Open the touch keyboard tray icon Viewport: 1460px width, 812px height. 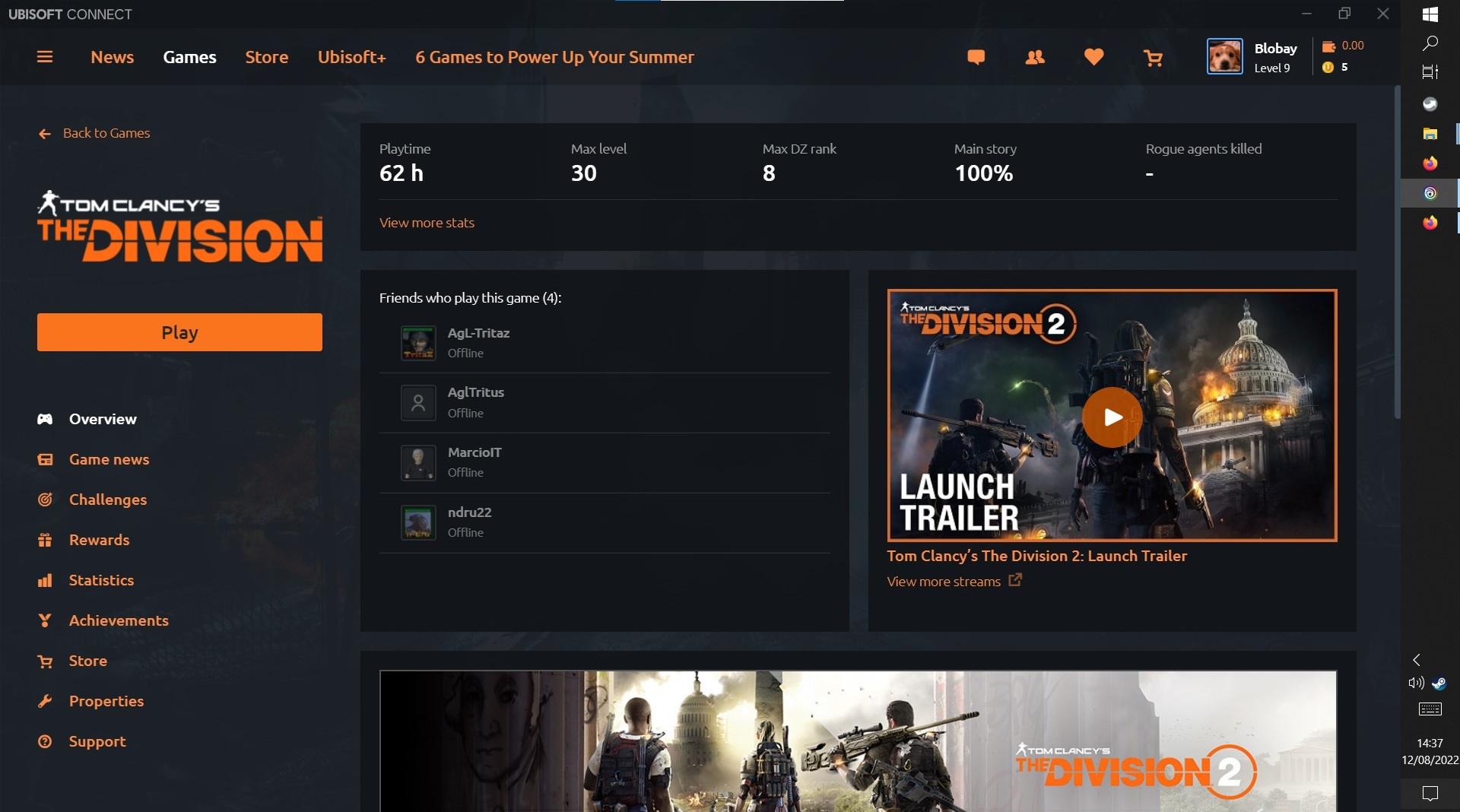click(x=1430, y=709)
